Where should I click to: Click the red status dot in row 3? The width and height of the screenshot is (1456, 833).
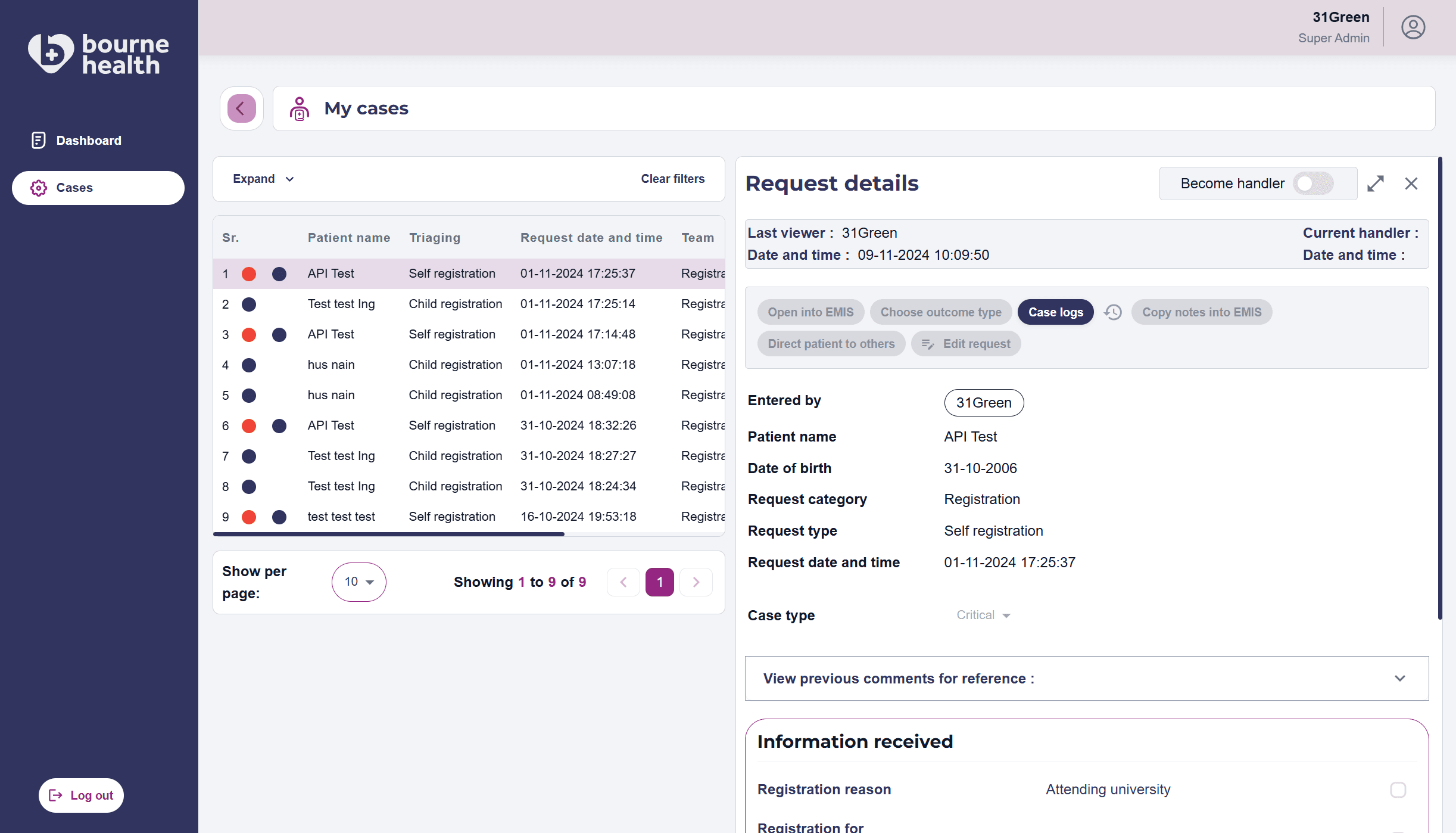tap(249, 335)
